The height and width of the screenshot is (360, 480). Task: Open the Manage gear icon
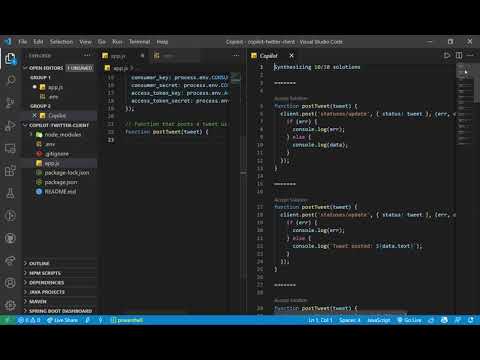(x=10, y=305)
